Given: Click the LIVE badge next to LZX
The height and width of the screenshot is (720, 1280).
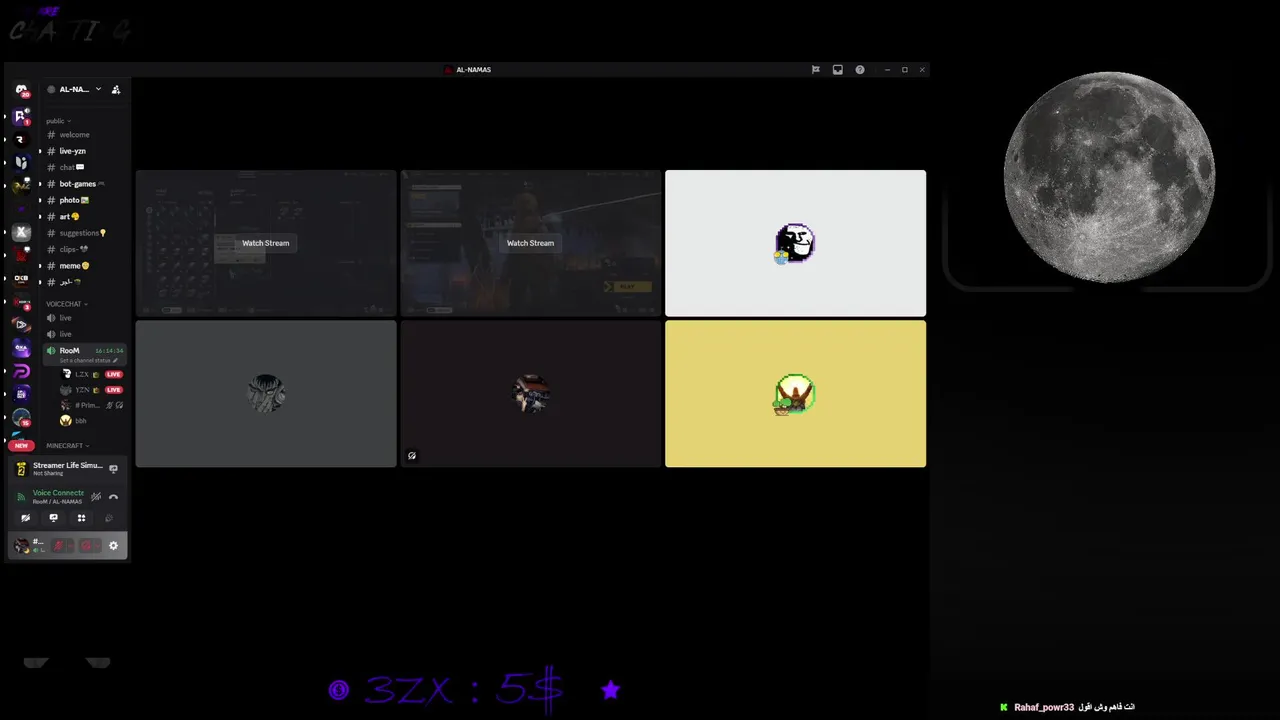Looking at the screenshot, I should coord(114,374).
